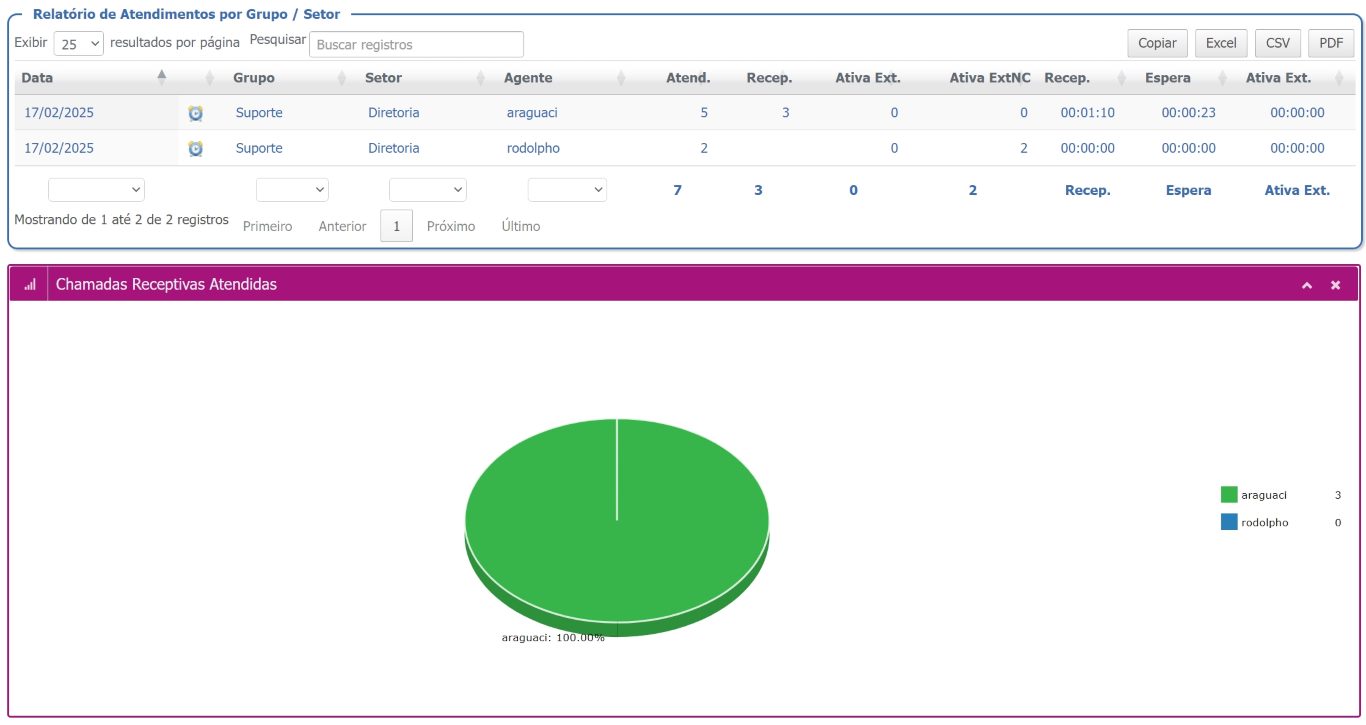Click the sort arrows on the Data column

coord(162,77)
